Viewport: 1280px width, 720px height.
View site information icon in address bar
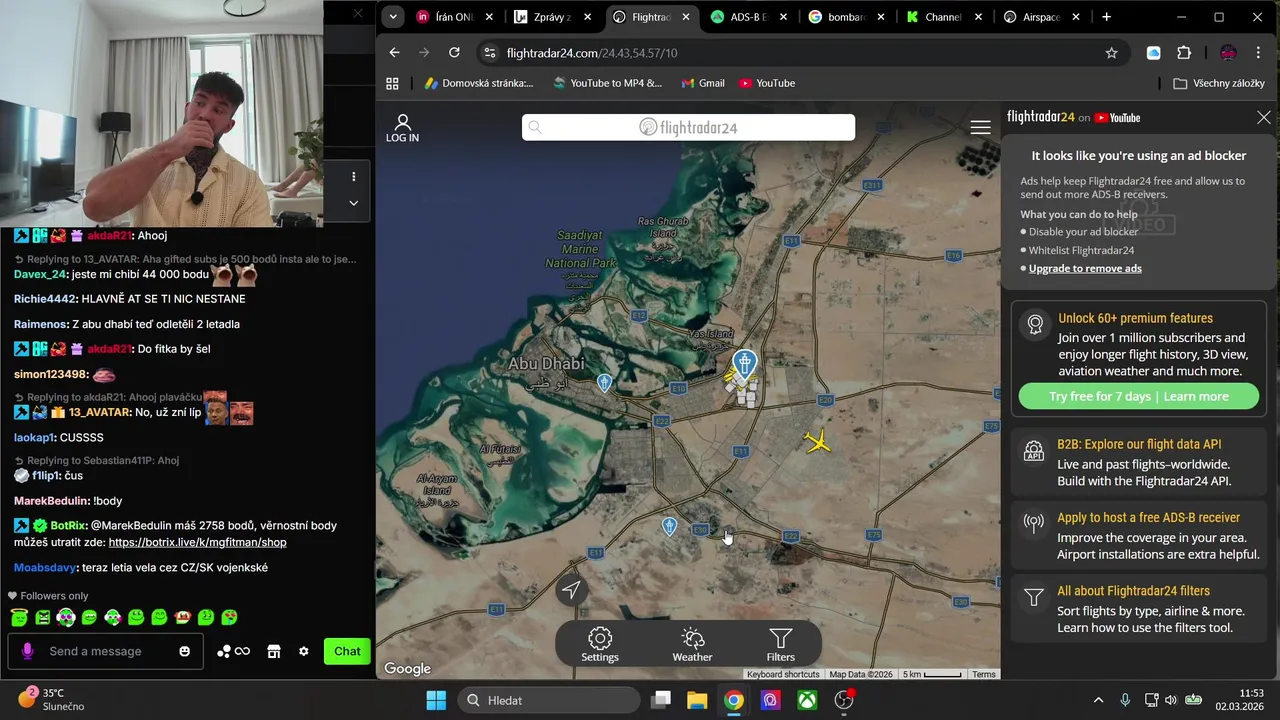click(488, 53)
